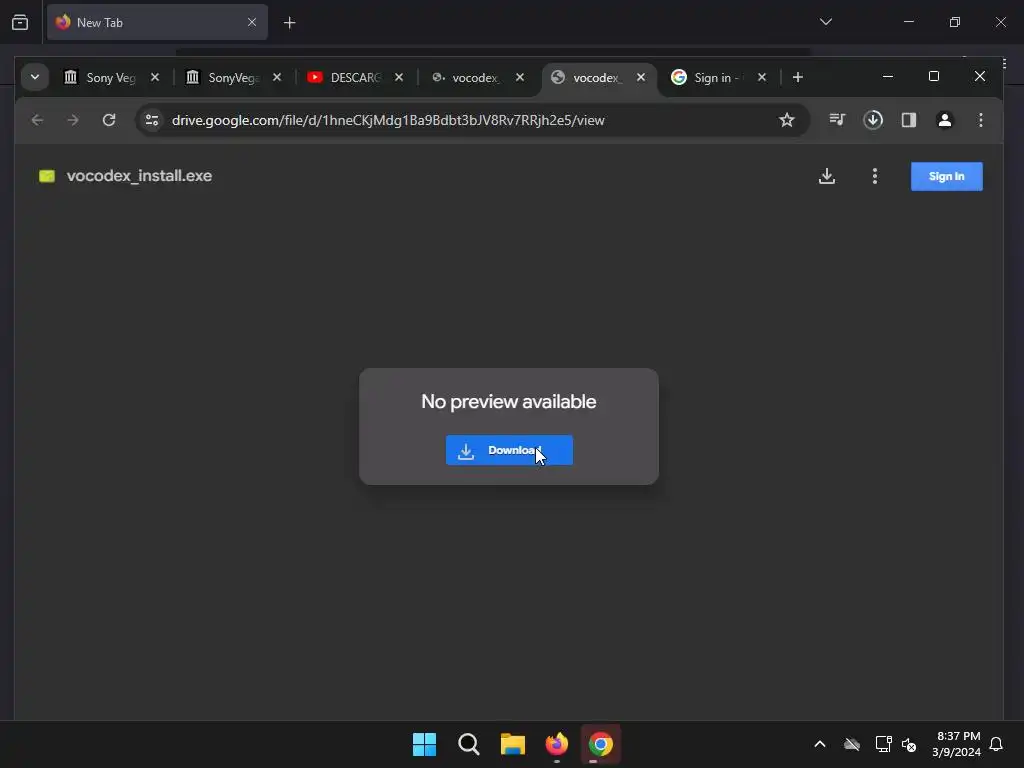Viewport: 1024px width, 768px height.
Task: Click the Drive header download icon
Action: (x=827, y=176)
